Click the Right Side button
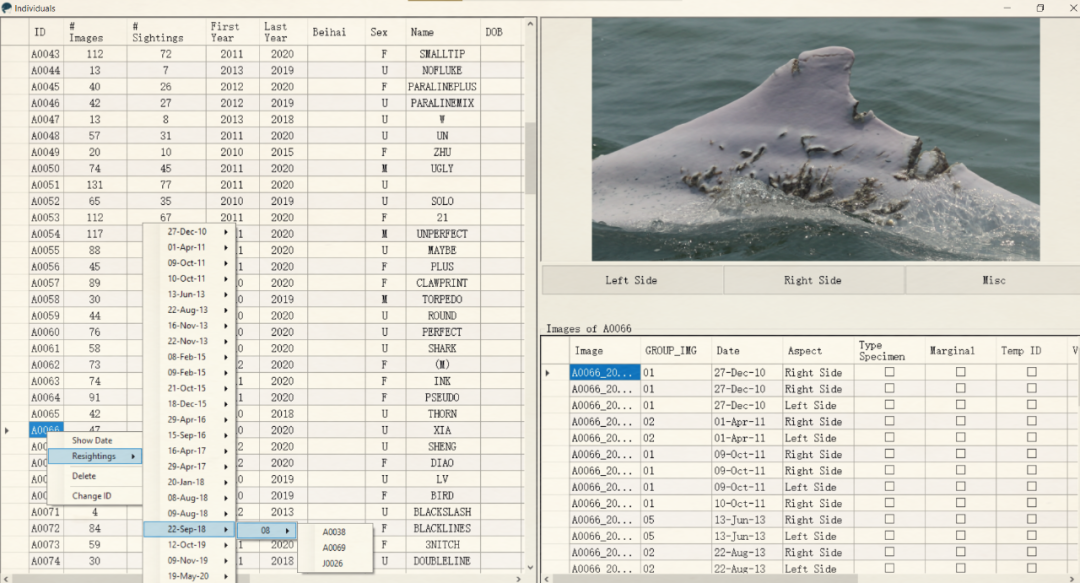Image resolution: width=1080 pixels, height=583 pixels. pos(813,281)
